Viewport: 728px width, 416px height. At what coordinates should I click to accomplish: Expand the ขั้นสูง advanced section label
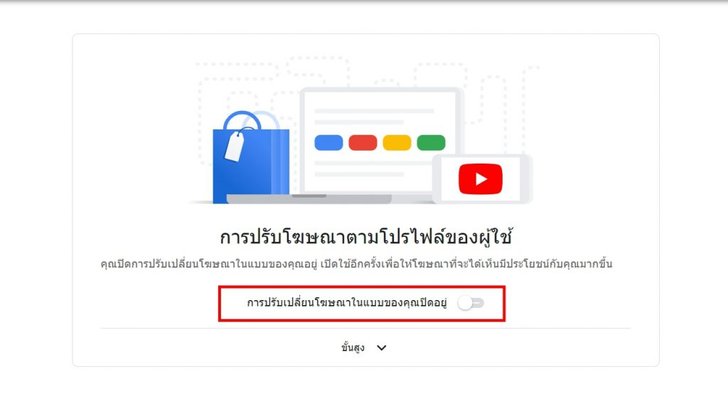pos(353,347)
